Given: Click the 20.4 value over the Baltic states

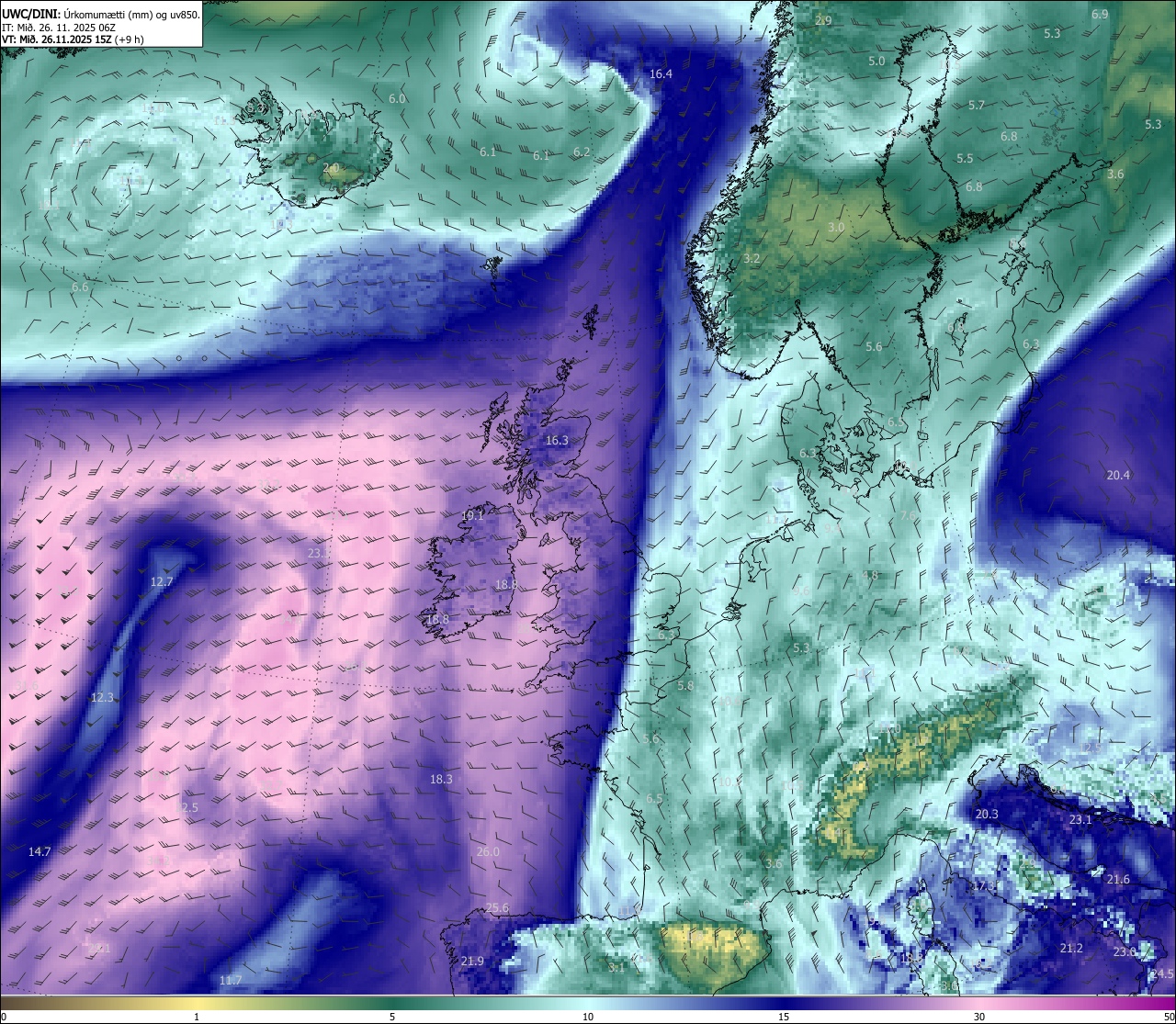Looking at the screenshot, I should pyautogui.click(x=1118, y=476).
